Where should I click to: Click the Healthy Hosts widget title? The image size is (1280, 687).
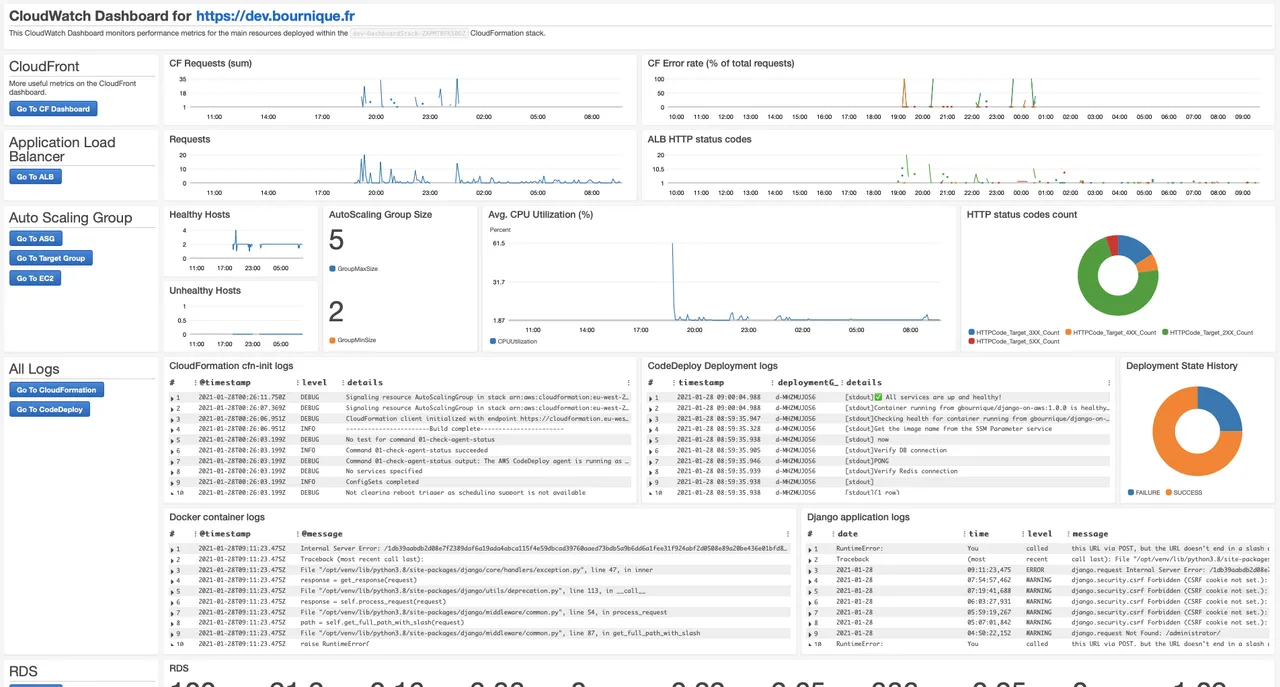coord(199,214)
